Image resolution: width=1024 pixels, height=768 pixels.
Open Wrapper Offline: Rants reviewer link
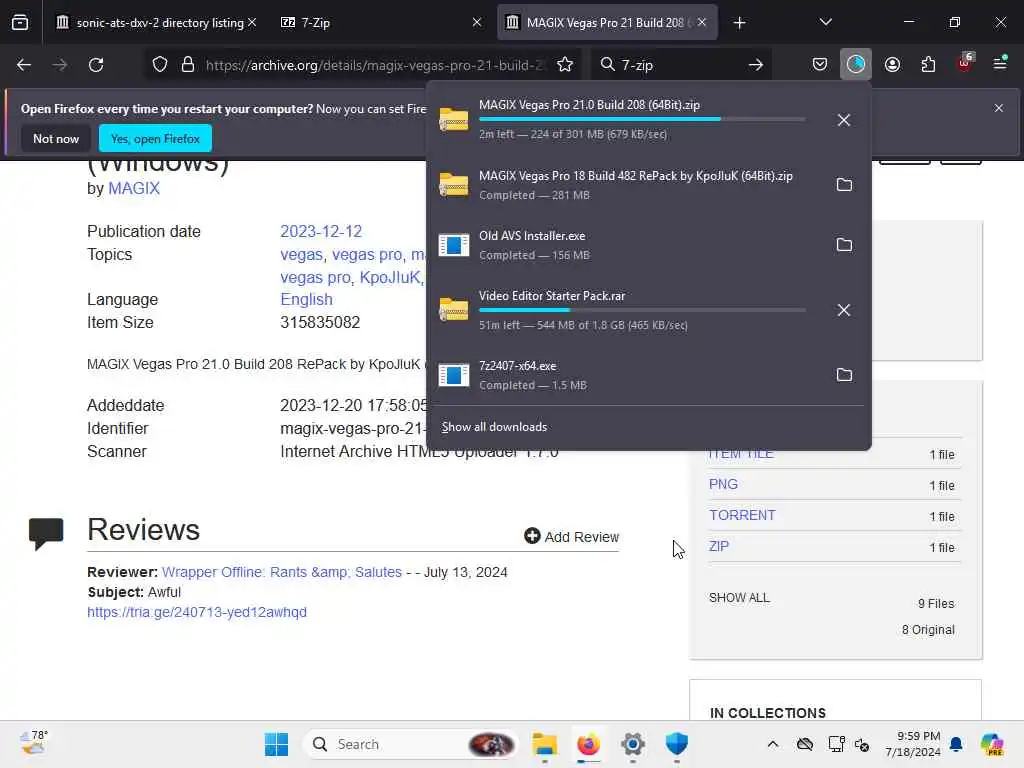pos(281,572)
